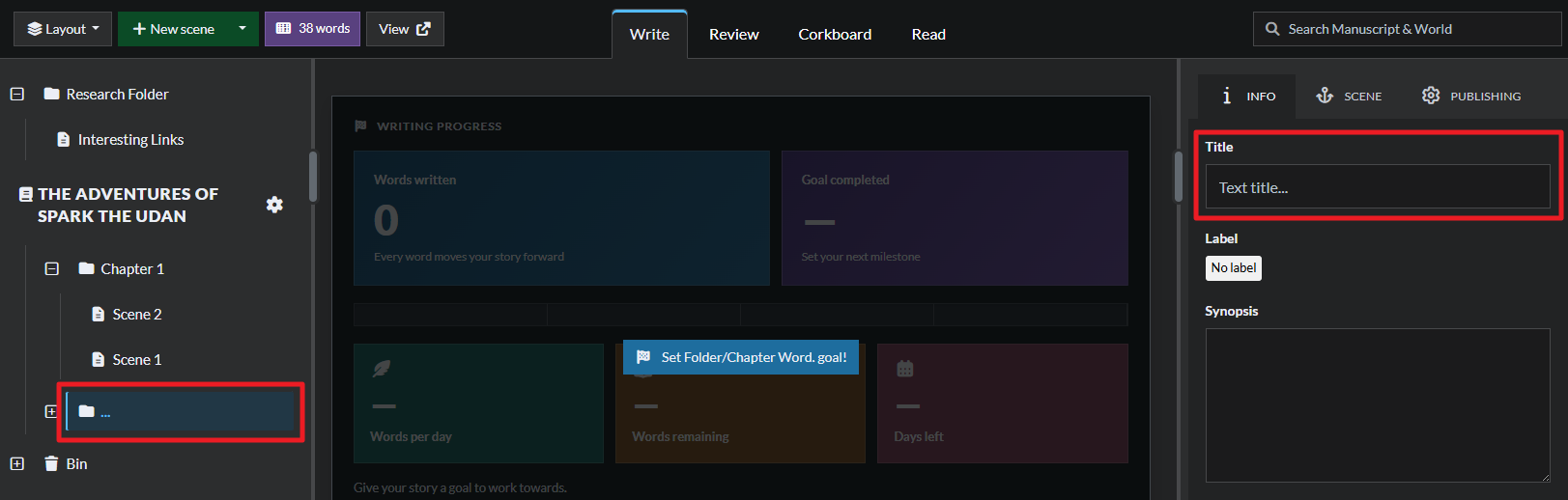Click the writing goal progress bar

pyautogui.click(x=740, y=315)
